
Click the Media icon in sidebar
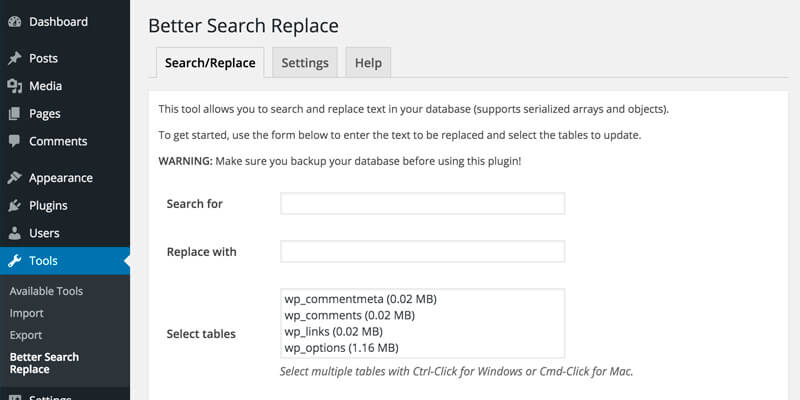(14, 87)
